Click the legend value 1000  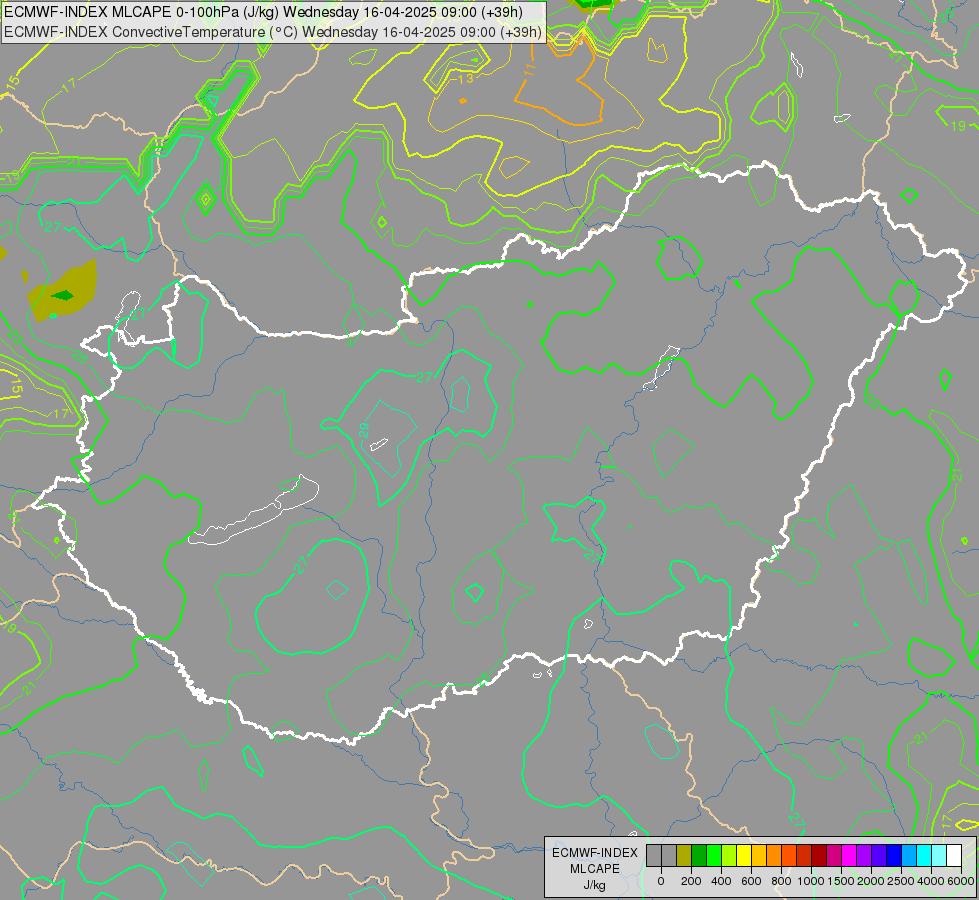pos(811,881)
